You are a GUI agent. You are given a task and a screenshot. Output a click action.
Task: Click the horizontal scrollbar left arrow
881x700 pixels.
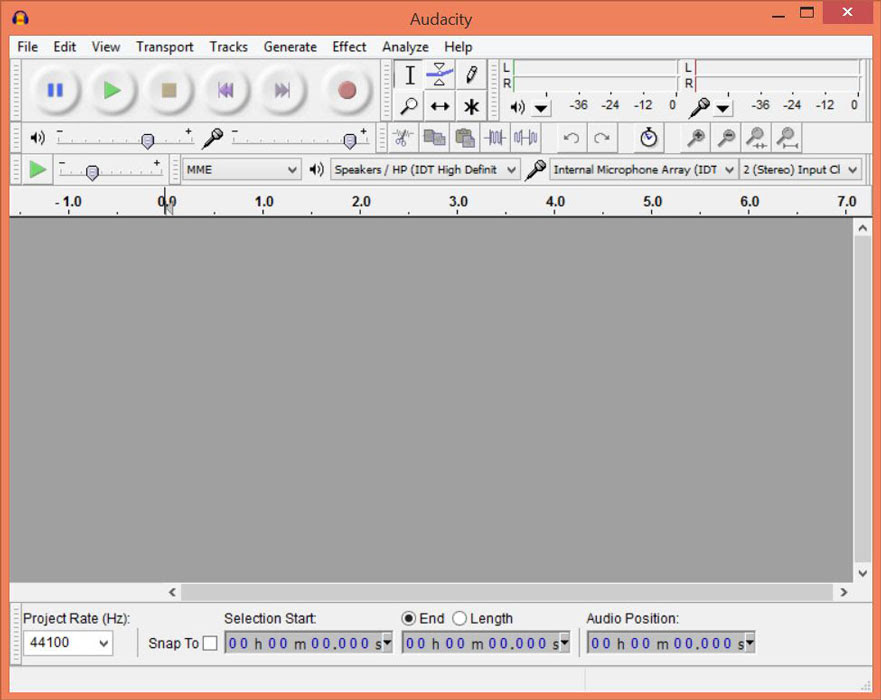[172, 592]
